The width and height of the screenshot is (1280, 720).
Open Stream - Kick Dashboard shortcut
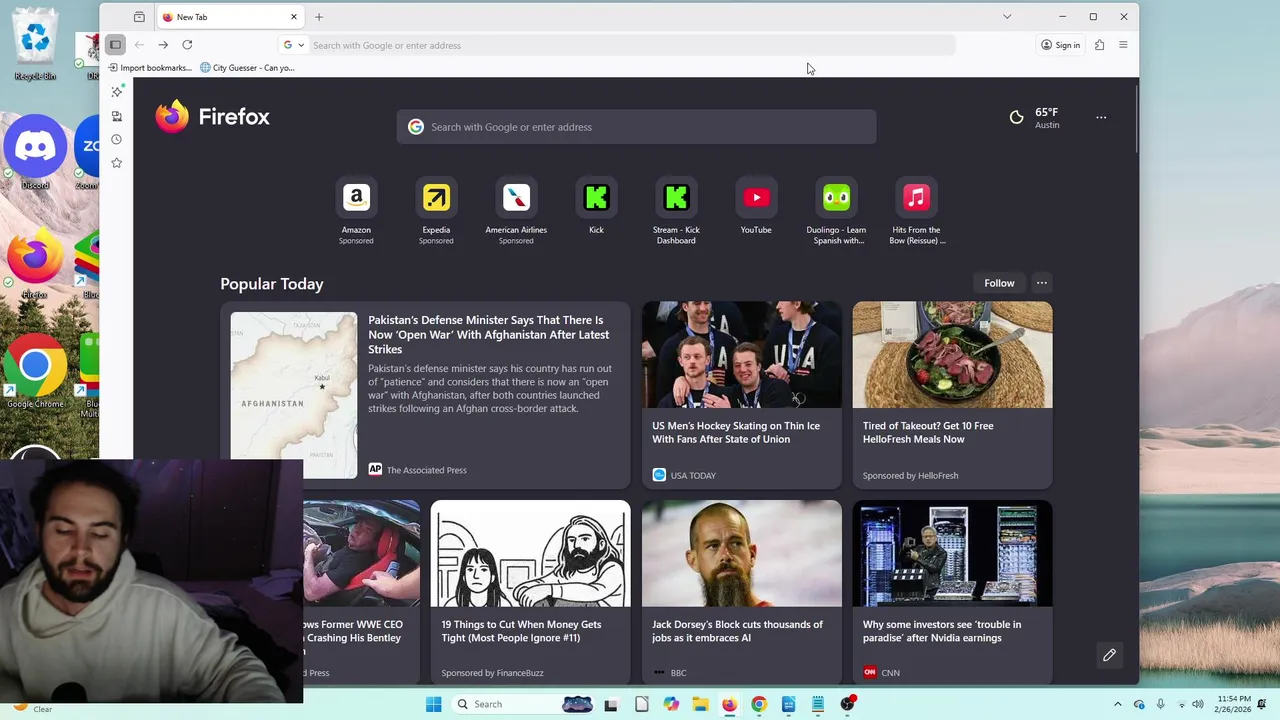click(x=676, y=211)
